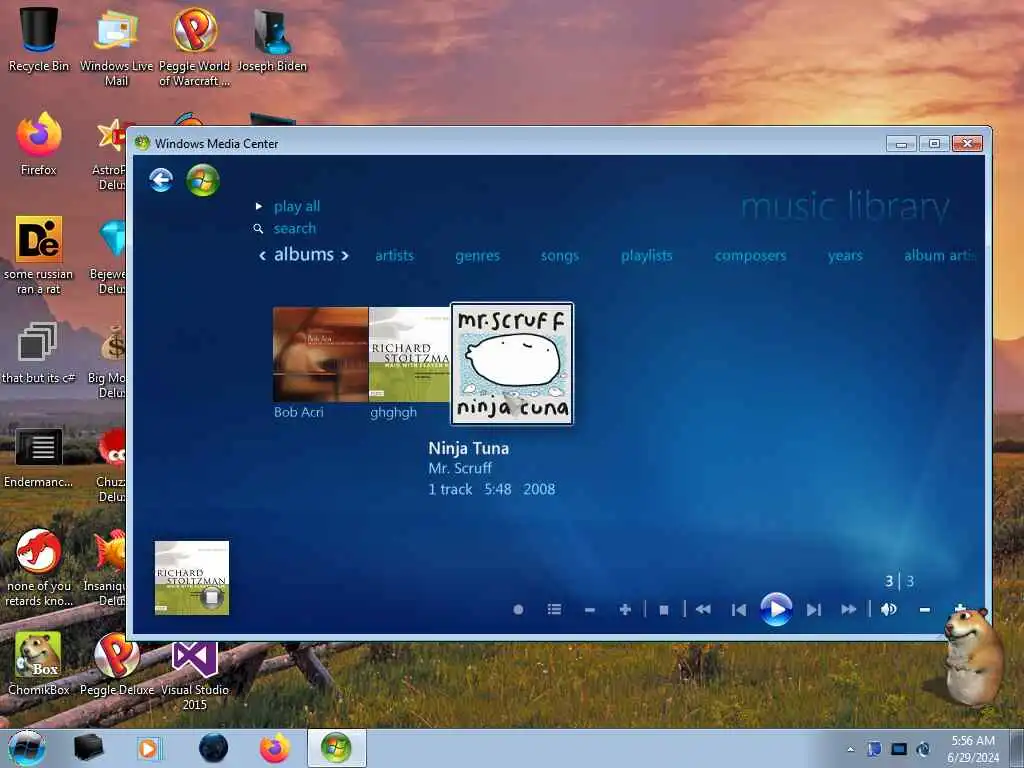Screen dimensions: 1024x768
Task: Open Peggle Deluxe desktop shortcut
Action: (116, 664)
